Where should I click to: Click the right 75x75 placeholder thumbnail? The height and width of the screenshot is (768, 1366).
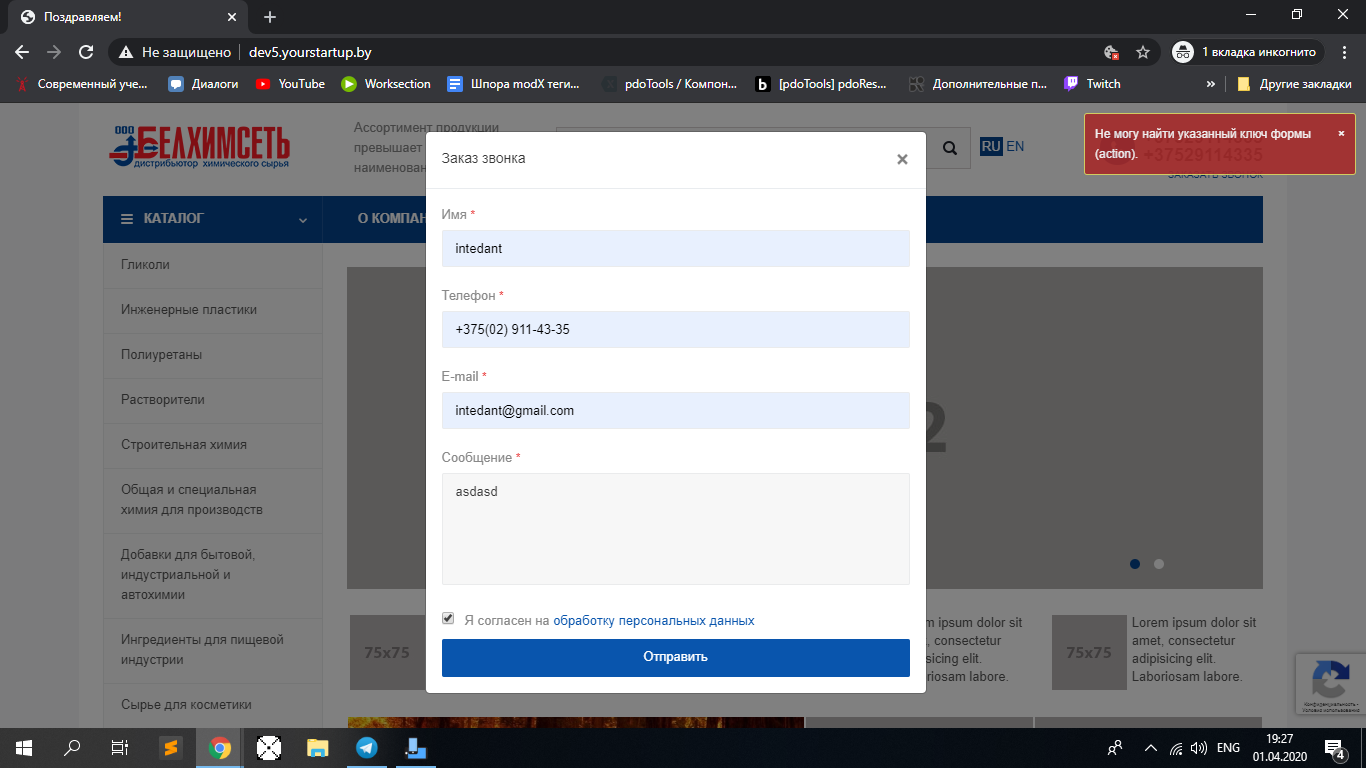1088,652
